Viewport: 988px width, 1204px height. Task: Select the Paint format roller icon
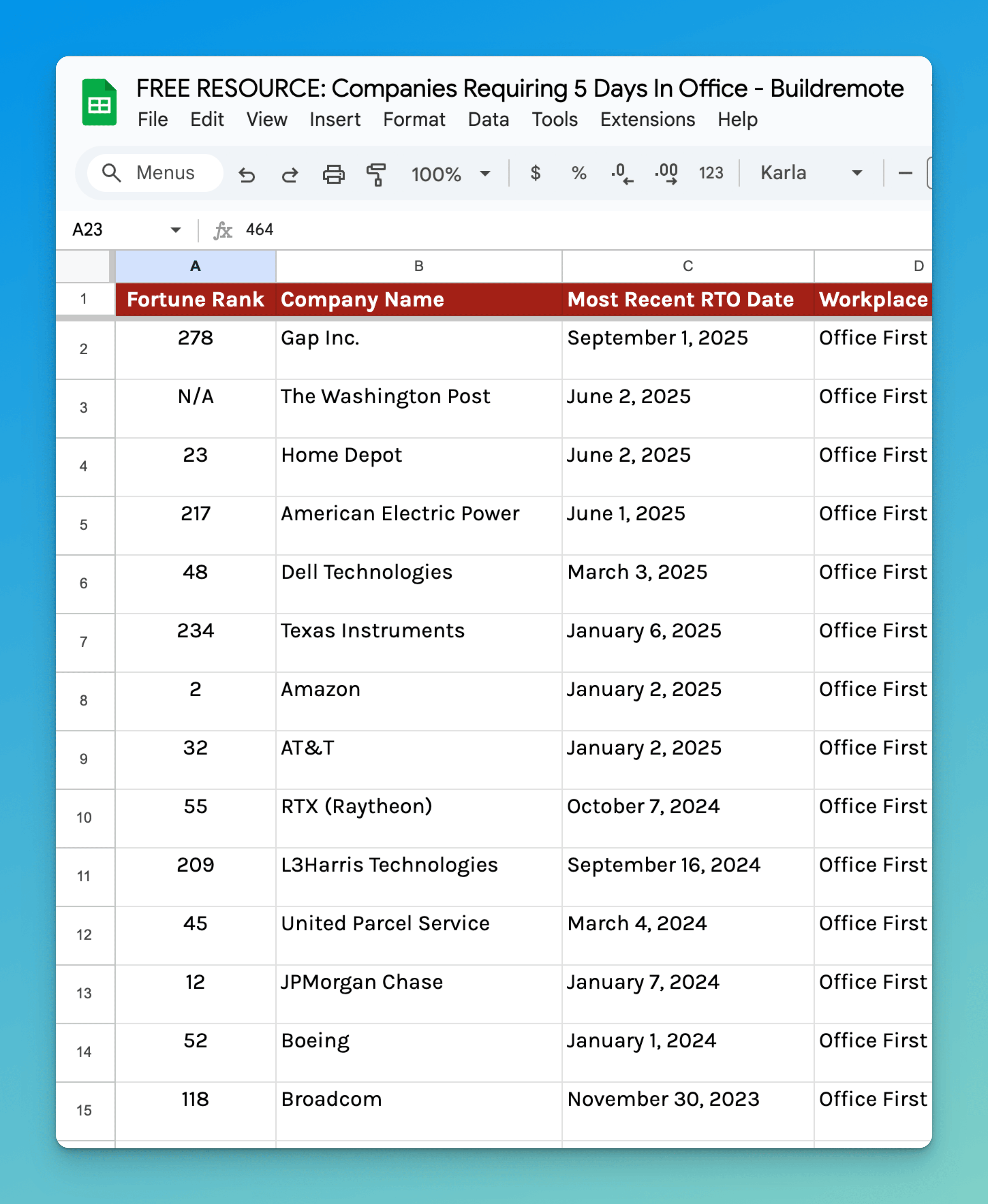coord(376,174)
